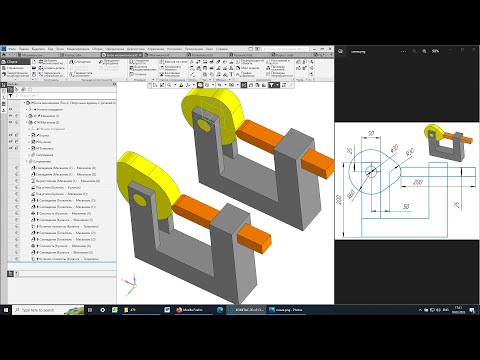Click the zoom in button in Photos window
480x360 pixels.
(x=424, y=51)
